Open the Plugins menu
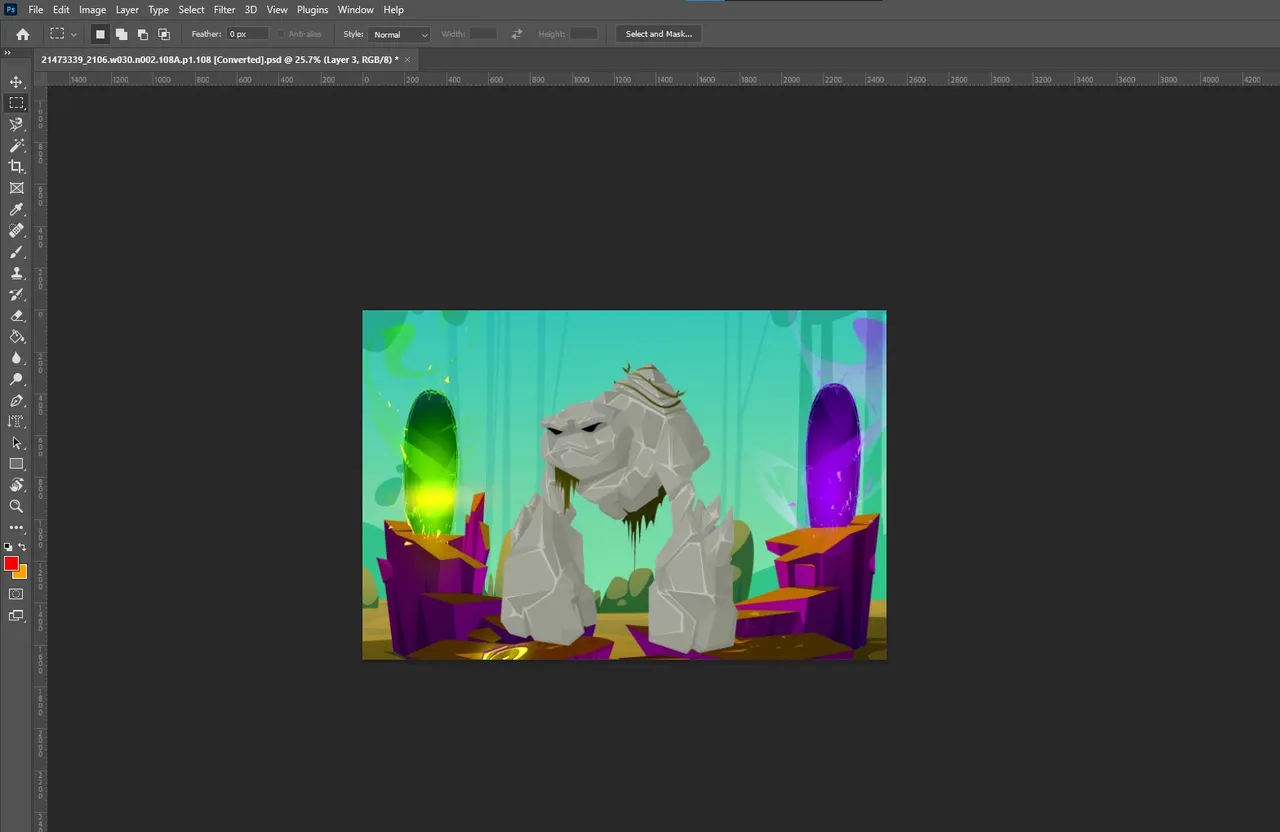Screen dimensions: 1280x832 313,10
